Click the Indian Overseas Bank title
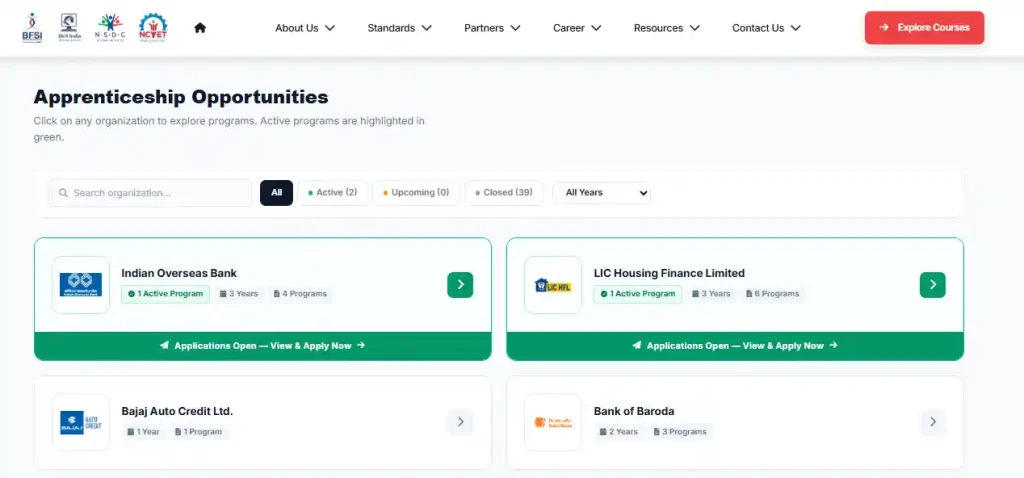Viewport: 1024px width, 478px height. [x=179, y=273]
